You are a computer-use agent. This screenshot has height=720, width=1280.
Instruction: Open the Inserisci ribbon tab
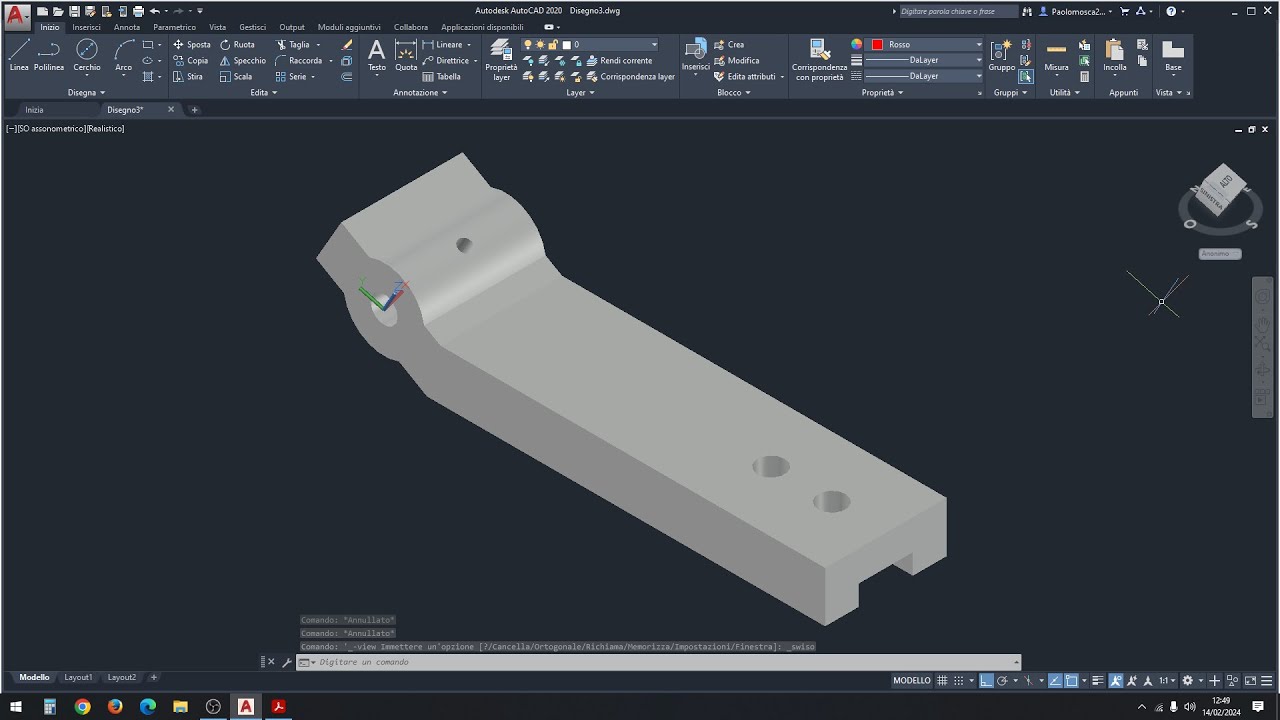click(x=86, y=27)
